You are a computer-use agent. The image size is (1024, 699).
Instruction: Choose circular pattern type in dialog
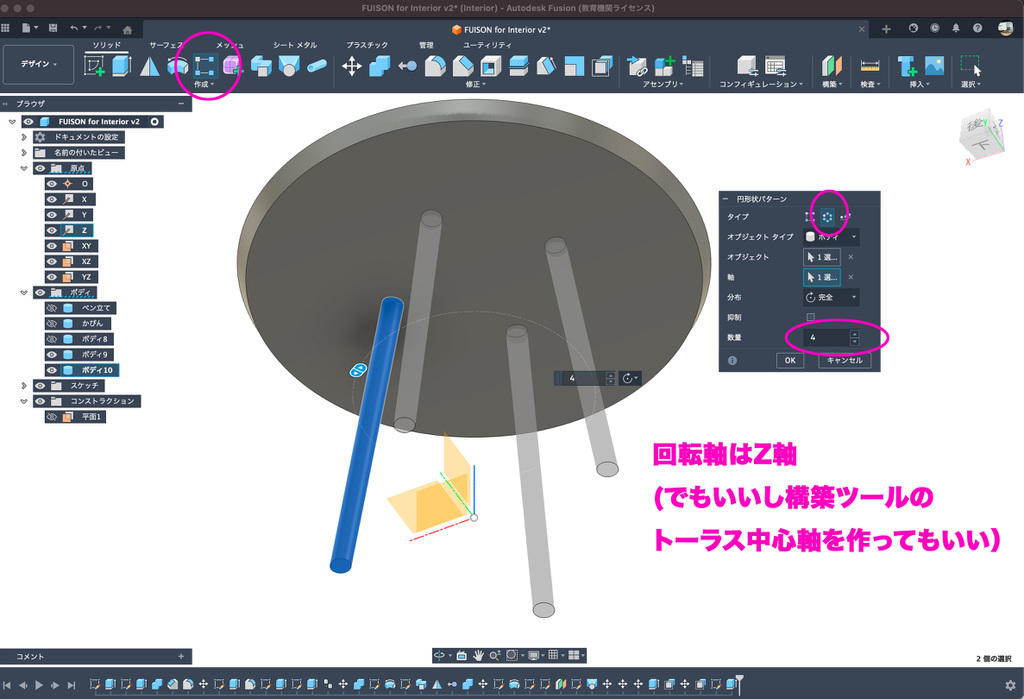click(x=828, y=216)
